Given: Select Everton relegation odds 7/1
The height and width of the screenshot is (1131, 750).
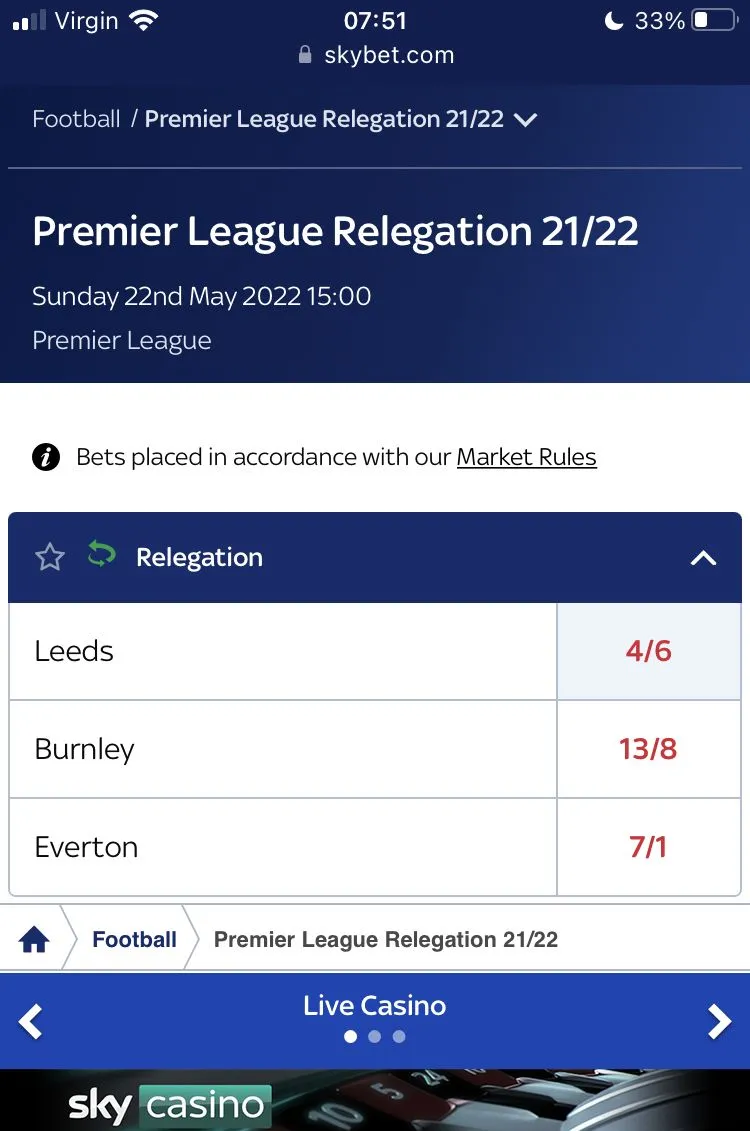Looking at the screenshot, I should click(x=648, y=847).
